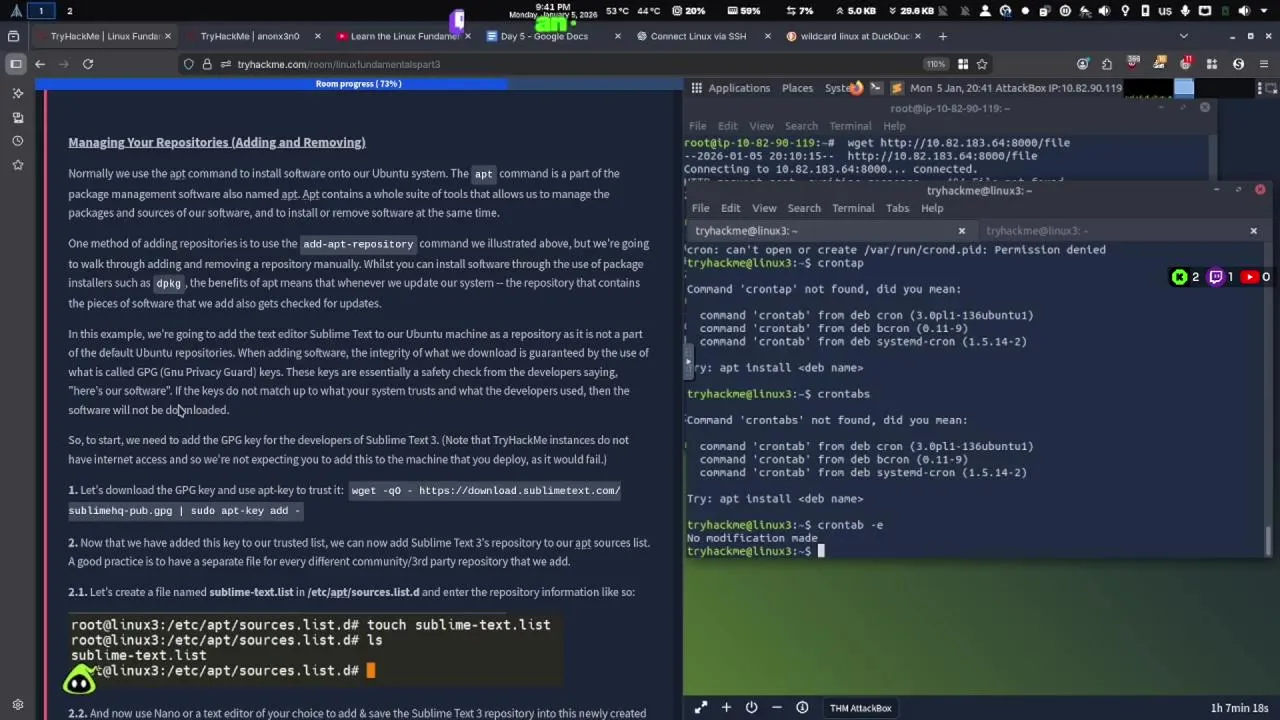Select workspace 1 in the top bar

[x=41, y=11]
